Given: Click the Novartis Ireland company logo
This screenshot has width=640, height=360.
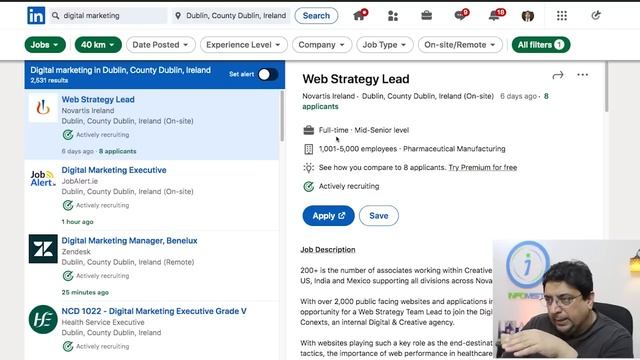Looking at the screenshot, I should 43,108.
